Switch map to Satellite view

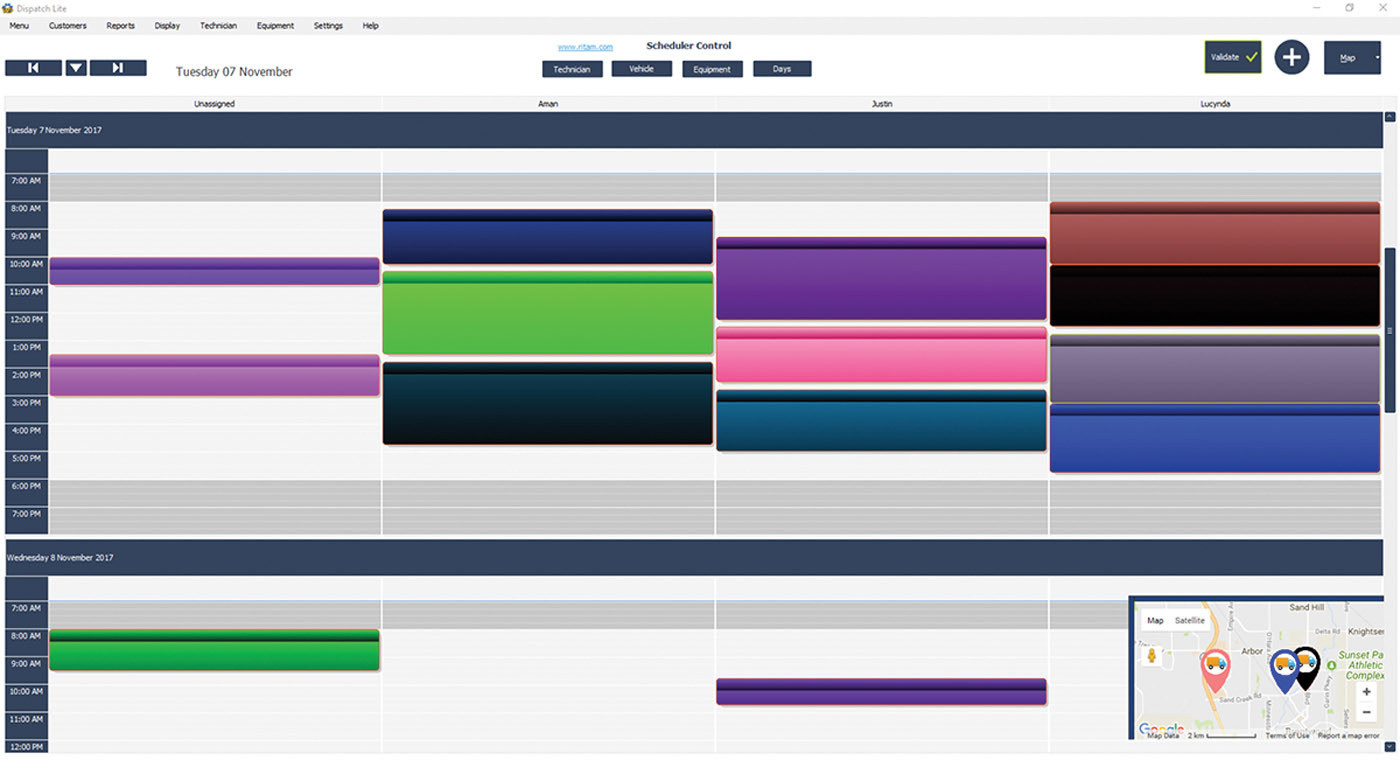(1189, 620)
